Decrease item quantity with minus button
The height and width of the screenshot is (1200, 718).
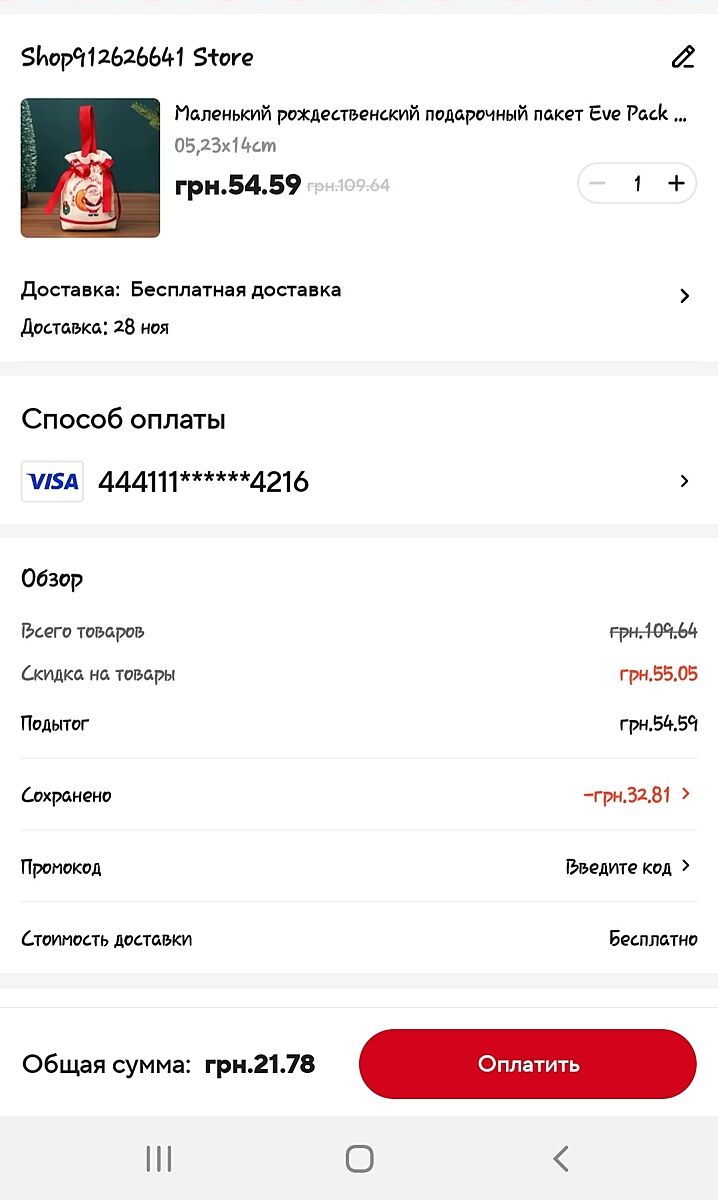[598, 183]
